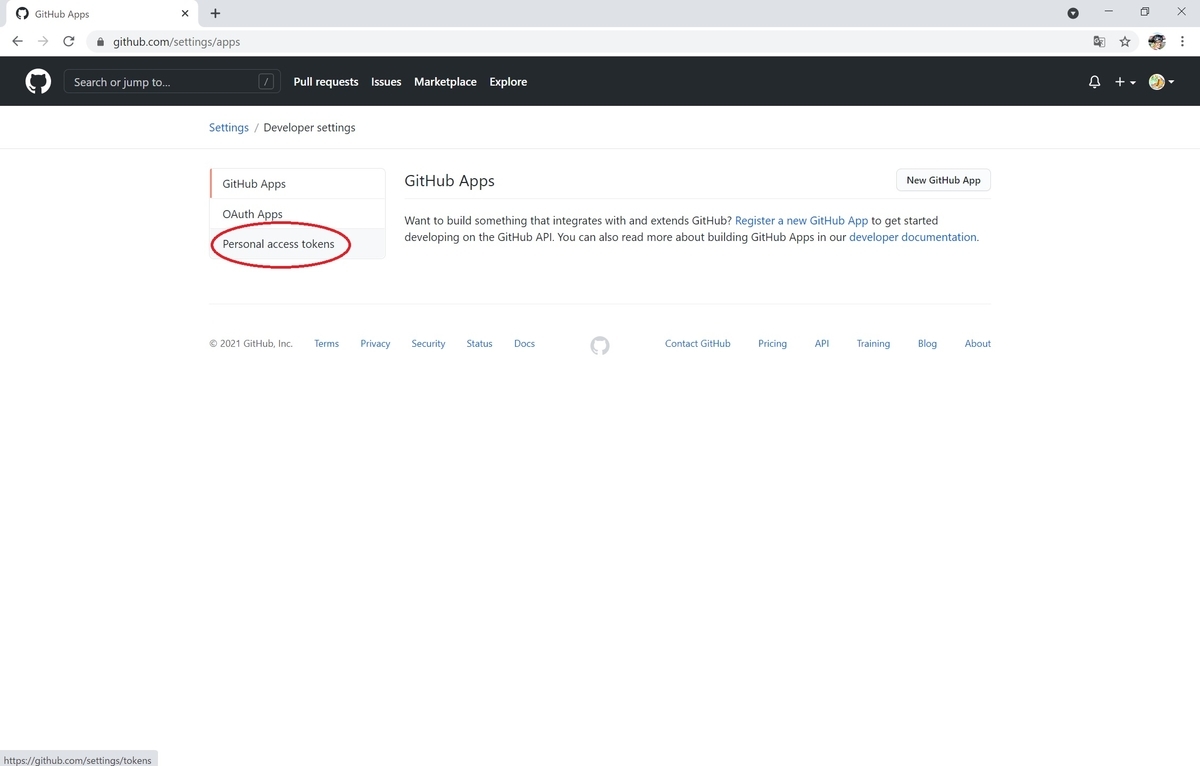Open Privacy in the footer

tap(375, 344)
